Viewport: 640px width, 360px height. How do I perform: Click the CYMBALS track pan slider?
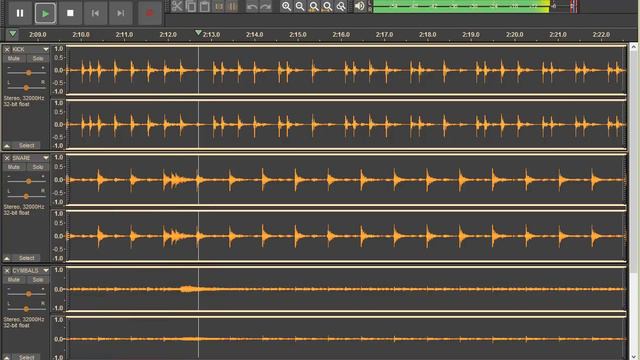click(26, 309)
